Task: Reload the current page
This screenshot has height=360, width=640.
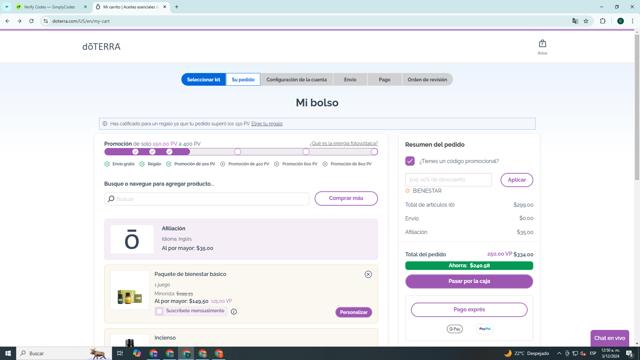Action: coord(31,21)
